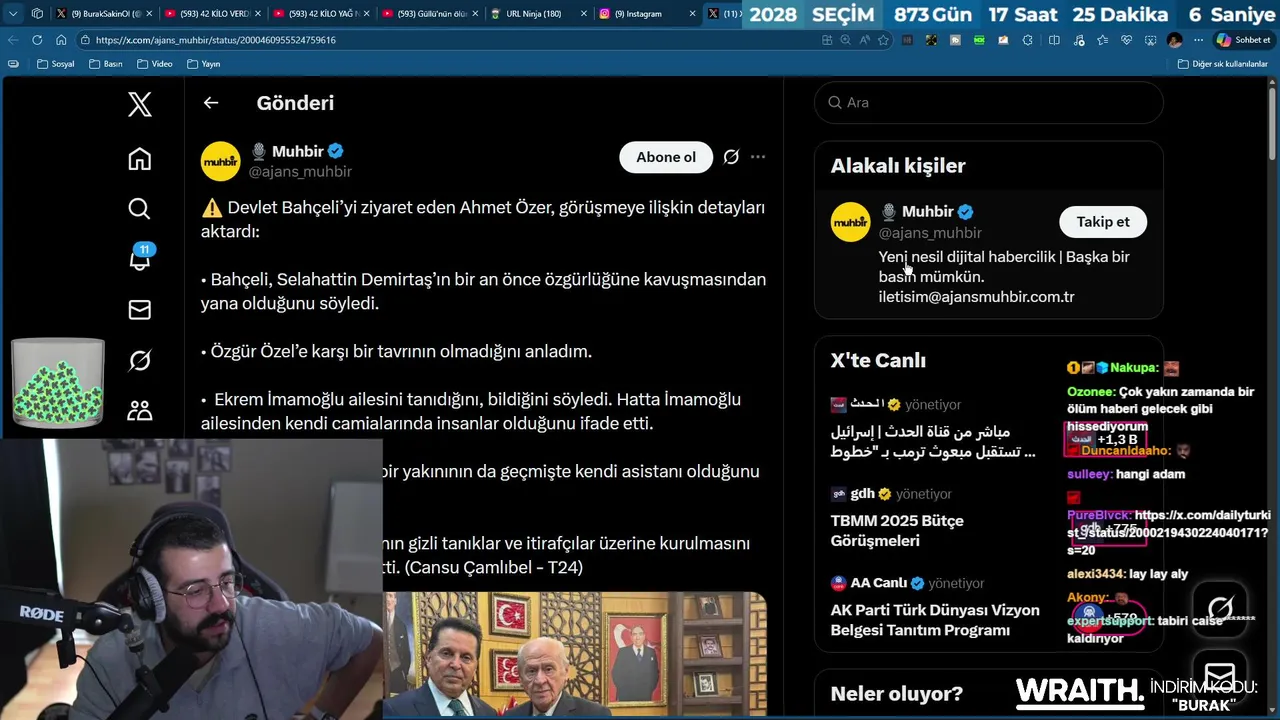The width and height of the screenshot is (1280, 720).
Task: Follow Muhbir using Takip et button
Action: point(1103,222)
